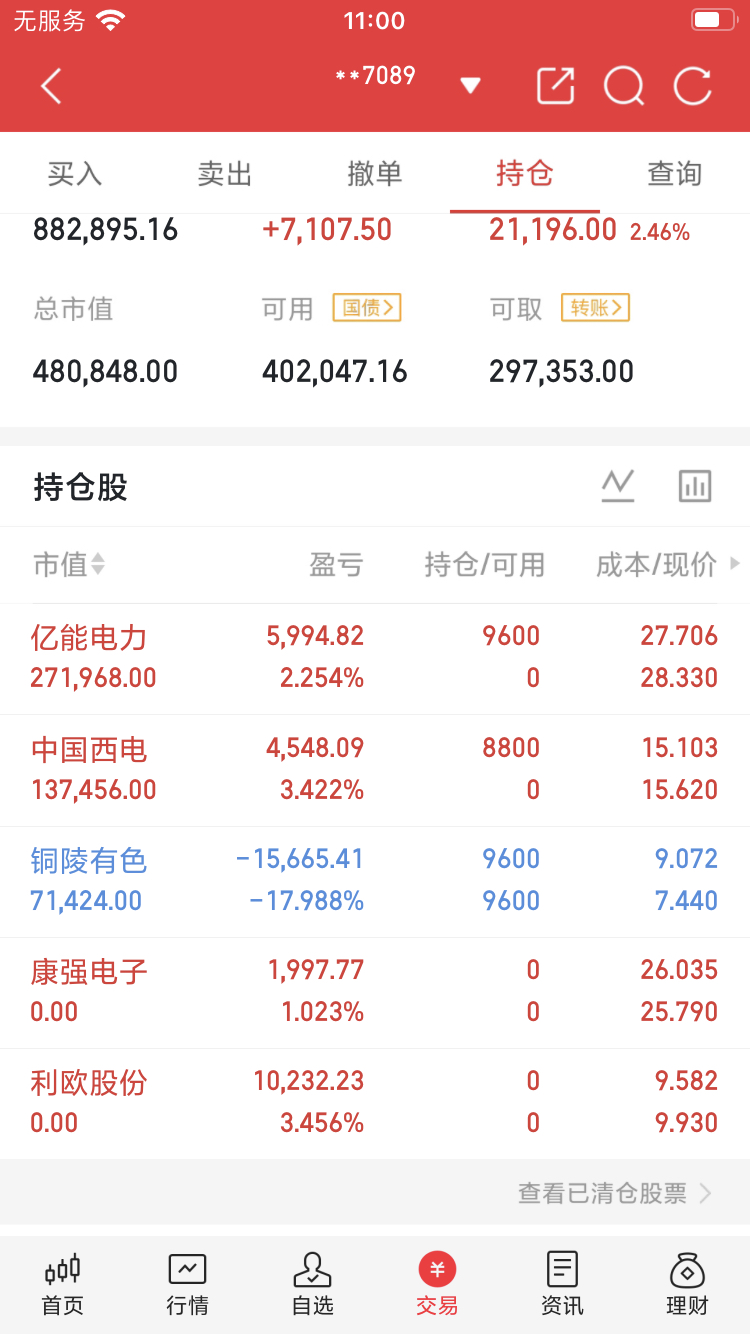The width and height of the screenshot is (750, 1334).
Task: Tap the 盈亏 column header
Action: click(x=336, y=565)
